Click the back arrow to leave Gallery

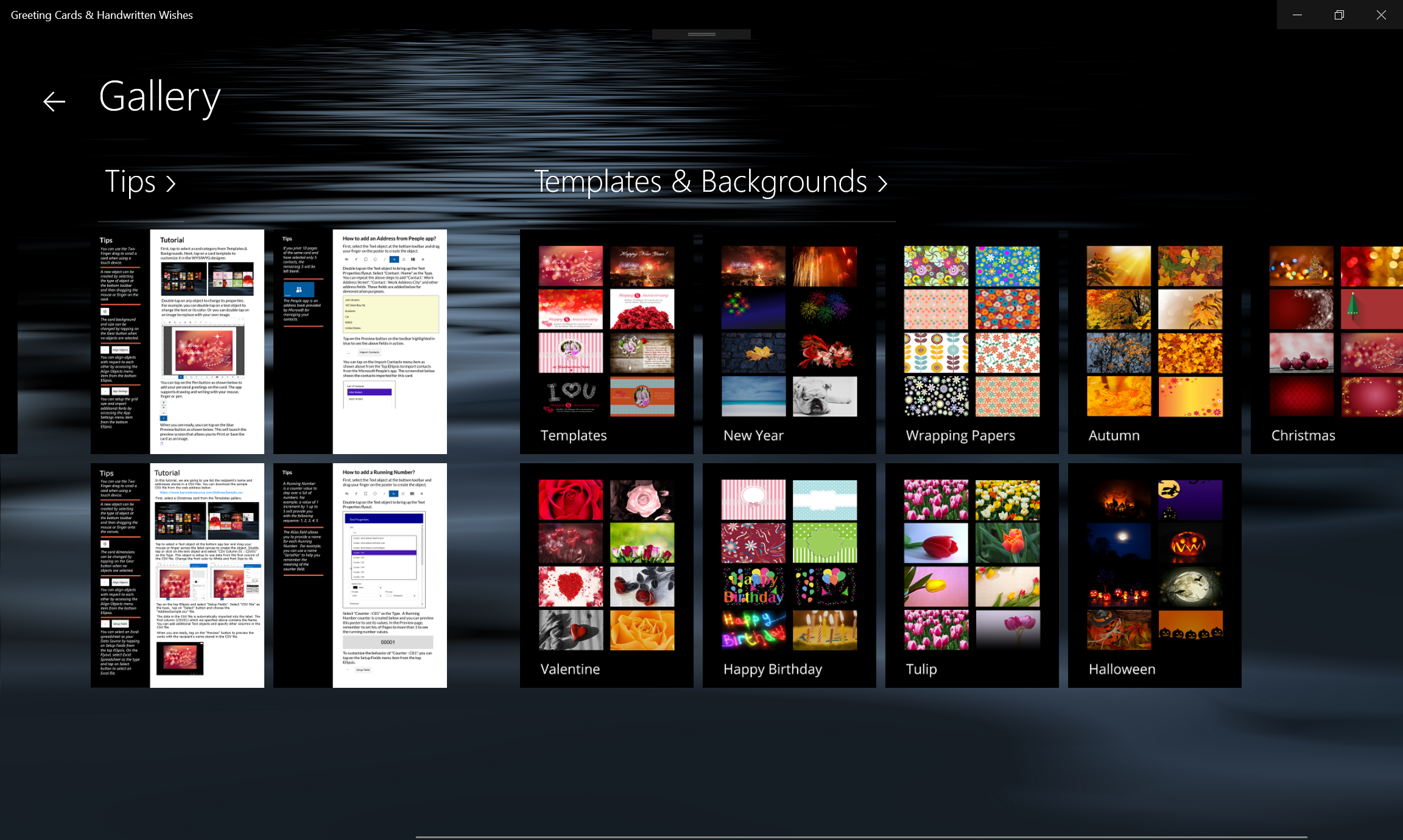[x=54, y=100]
